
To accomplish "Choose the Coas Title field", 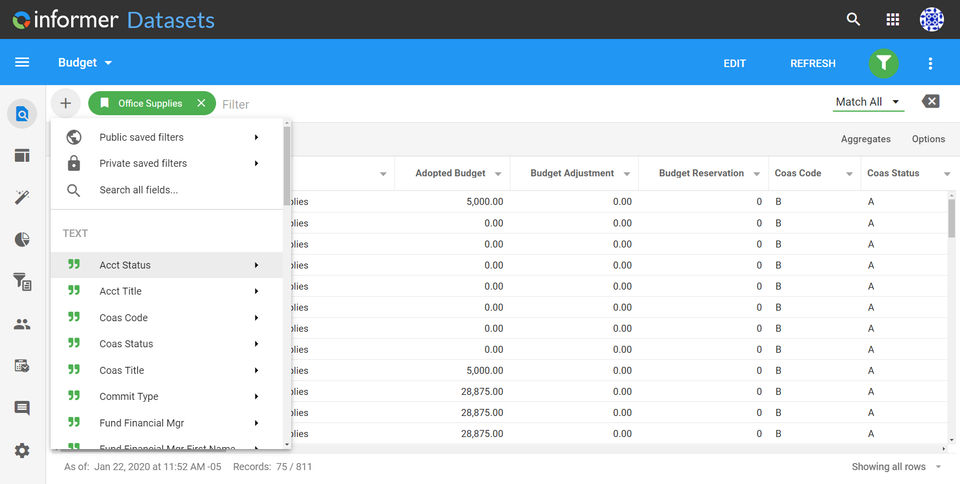I will coord(167,370).
